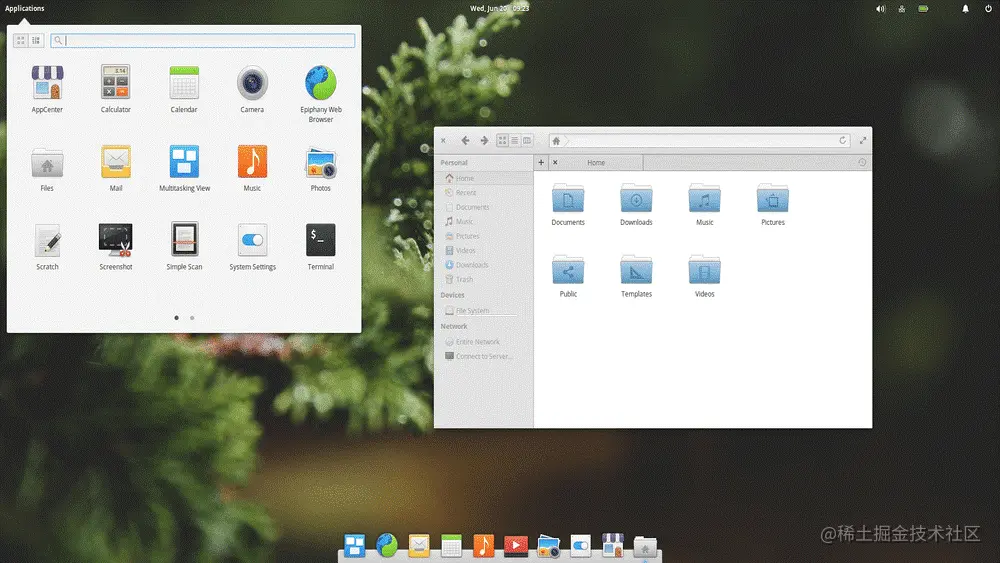Select the Home tab in Files
Viewport: 1000px width, 563px height.
pyautogui.click(x=596, y=163)
